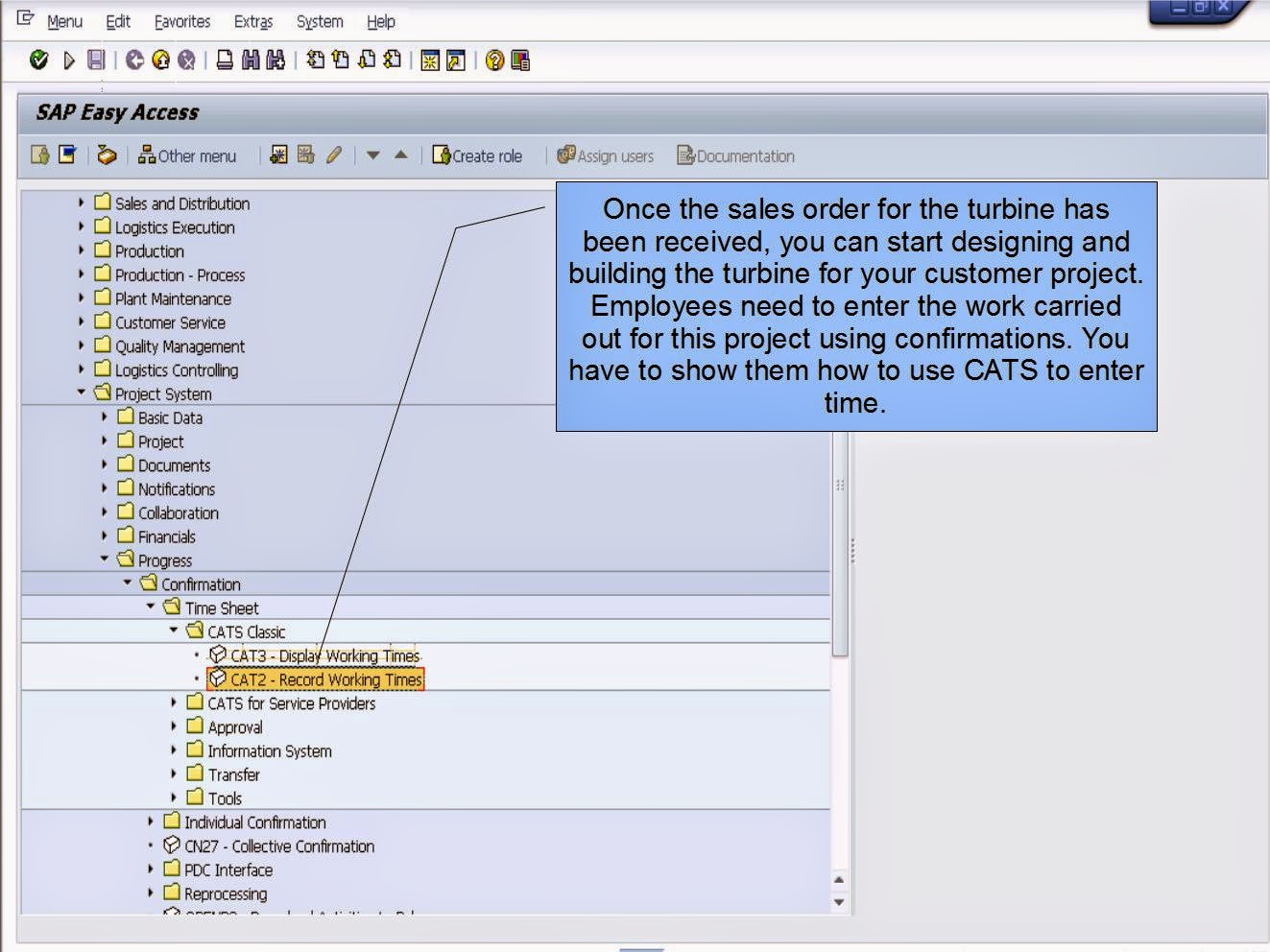This screenshot has height=952, width=1270.
Task: Click the command field expand arrow icon
Action: [68, 60]
